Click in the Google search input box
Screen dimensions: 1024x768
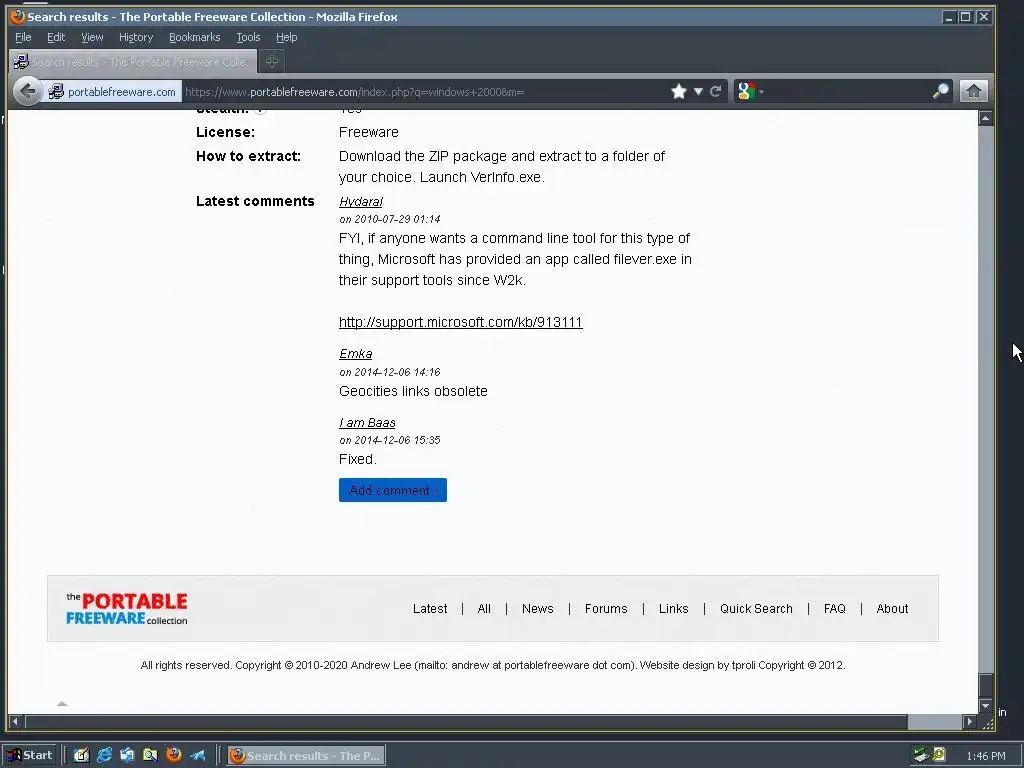pos(846,91)
